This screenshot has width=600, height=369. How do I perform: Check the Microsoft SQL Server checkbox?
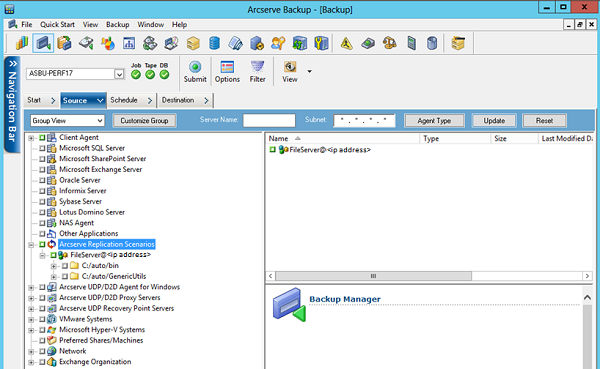pyautogui.click(x=42, y=148)
